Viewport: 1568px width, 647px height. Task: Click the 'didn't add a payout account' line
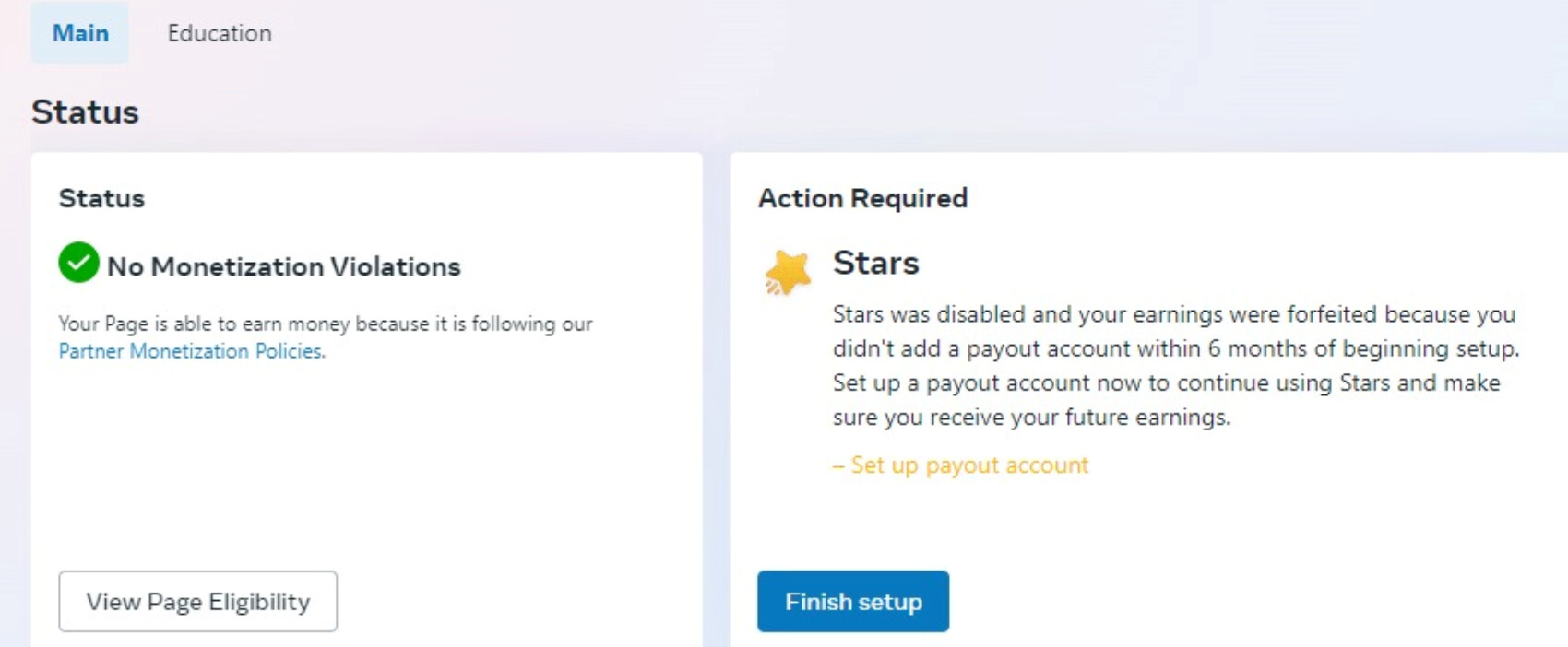(x=1176, y=349)
